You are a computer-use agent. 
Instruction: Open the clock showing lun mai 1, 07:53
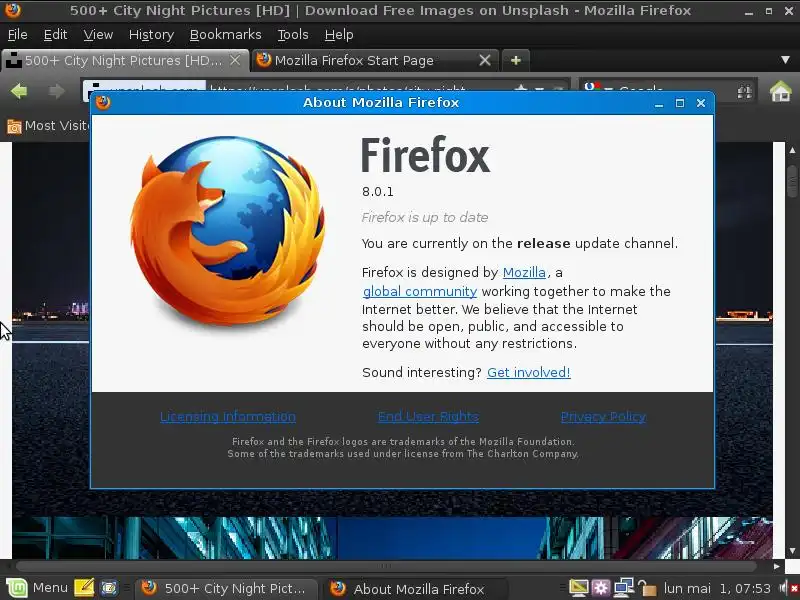717,589
